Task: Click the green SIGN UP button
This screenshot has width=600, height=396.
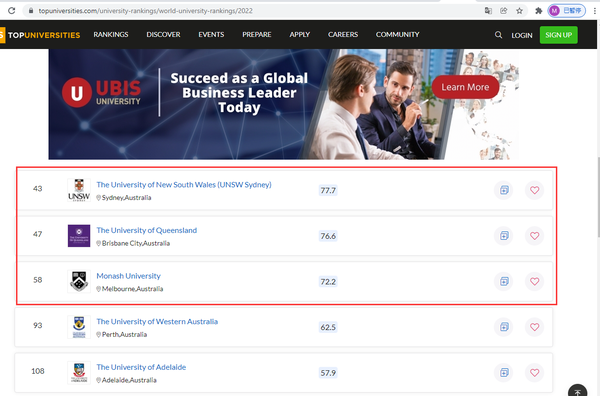Action: [559, 35]
